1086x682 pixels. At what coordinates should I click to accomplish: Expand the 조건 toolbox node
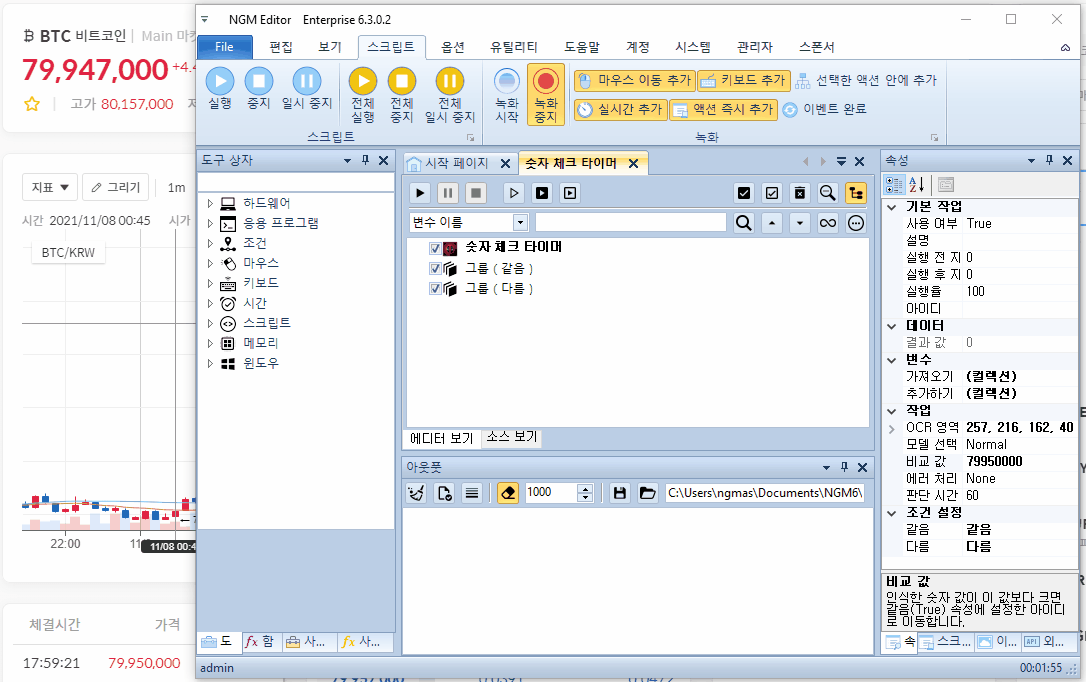point(210,244)
